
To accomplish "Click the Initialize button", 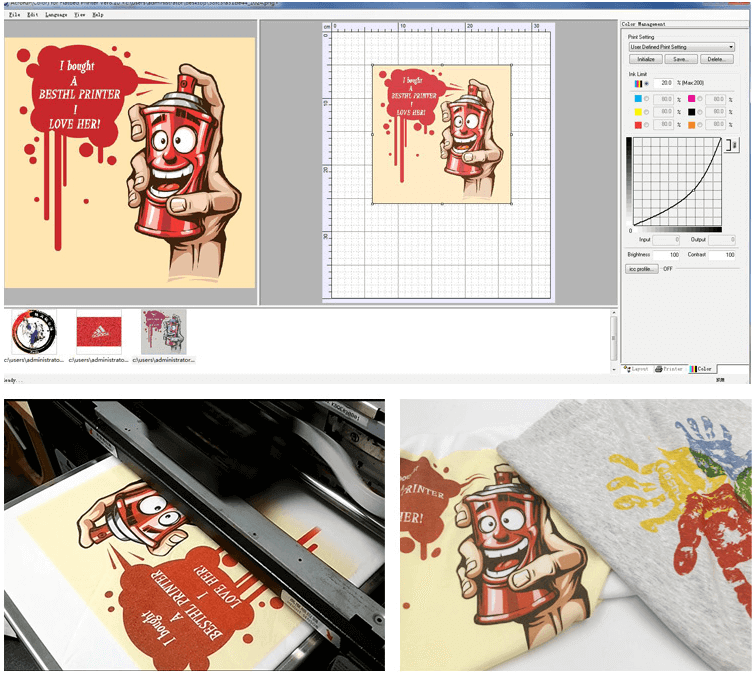I will point(646,59).
